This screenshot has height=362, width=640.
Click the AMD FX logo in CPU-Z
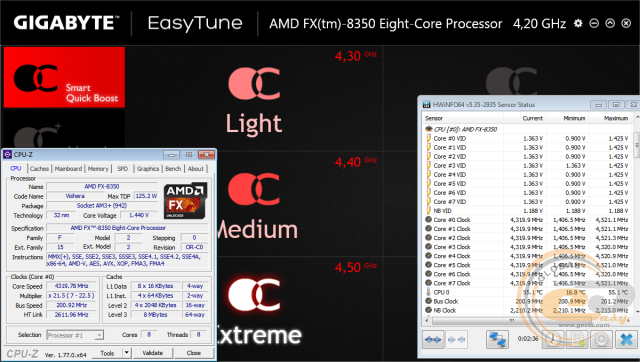coord(185,200)
